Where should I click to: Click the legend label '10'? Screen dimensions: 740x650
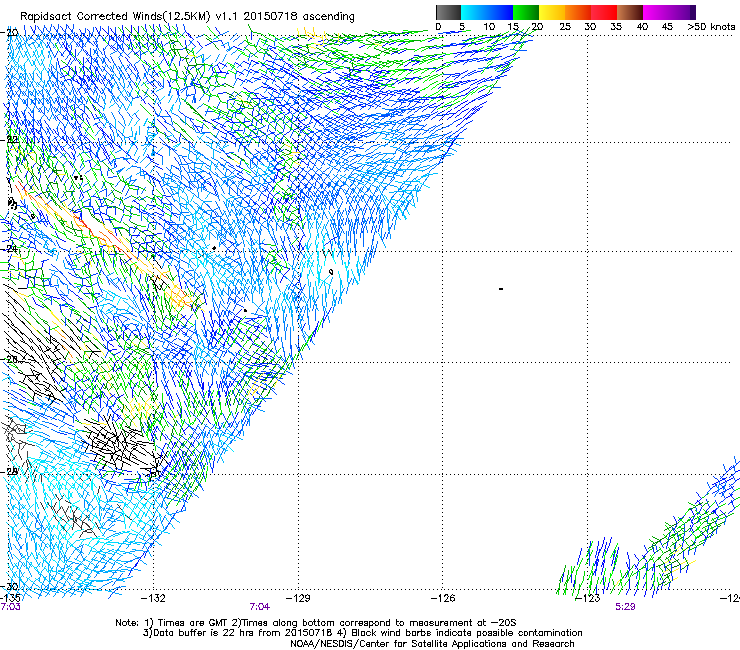coord(489,27)
